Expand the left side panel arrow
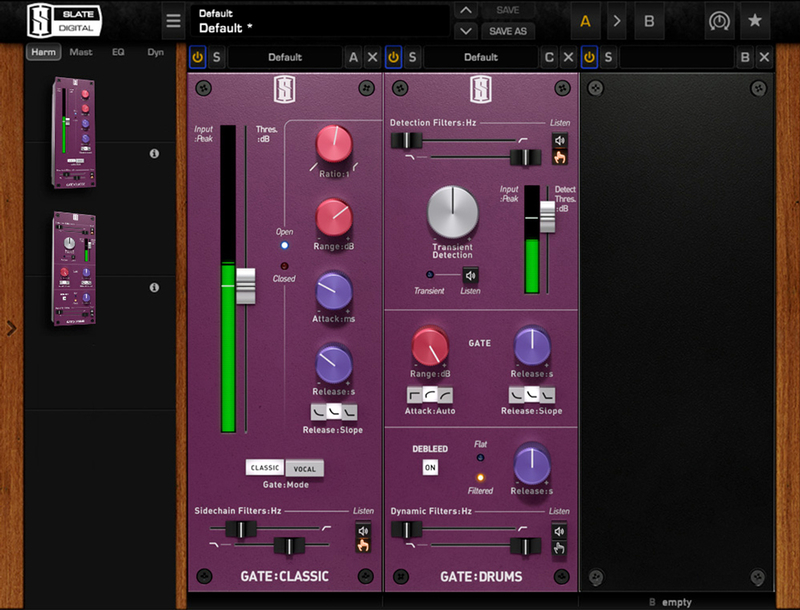 point(11,328)
